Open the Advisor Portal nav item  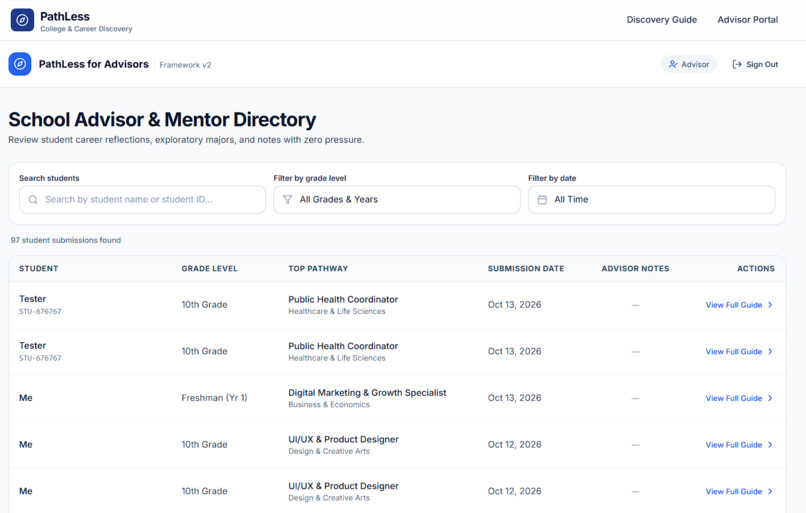(x=747, y=20)
